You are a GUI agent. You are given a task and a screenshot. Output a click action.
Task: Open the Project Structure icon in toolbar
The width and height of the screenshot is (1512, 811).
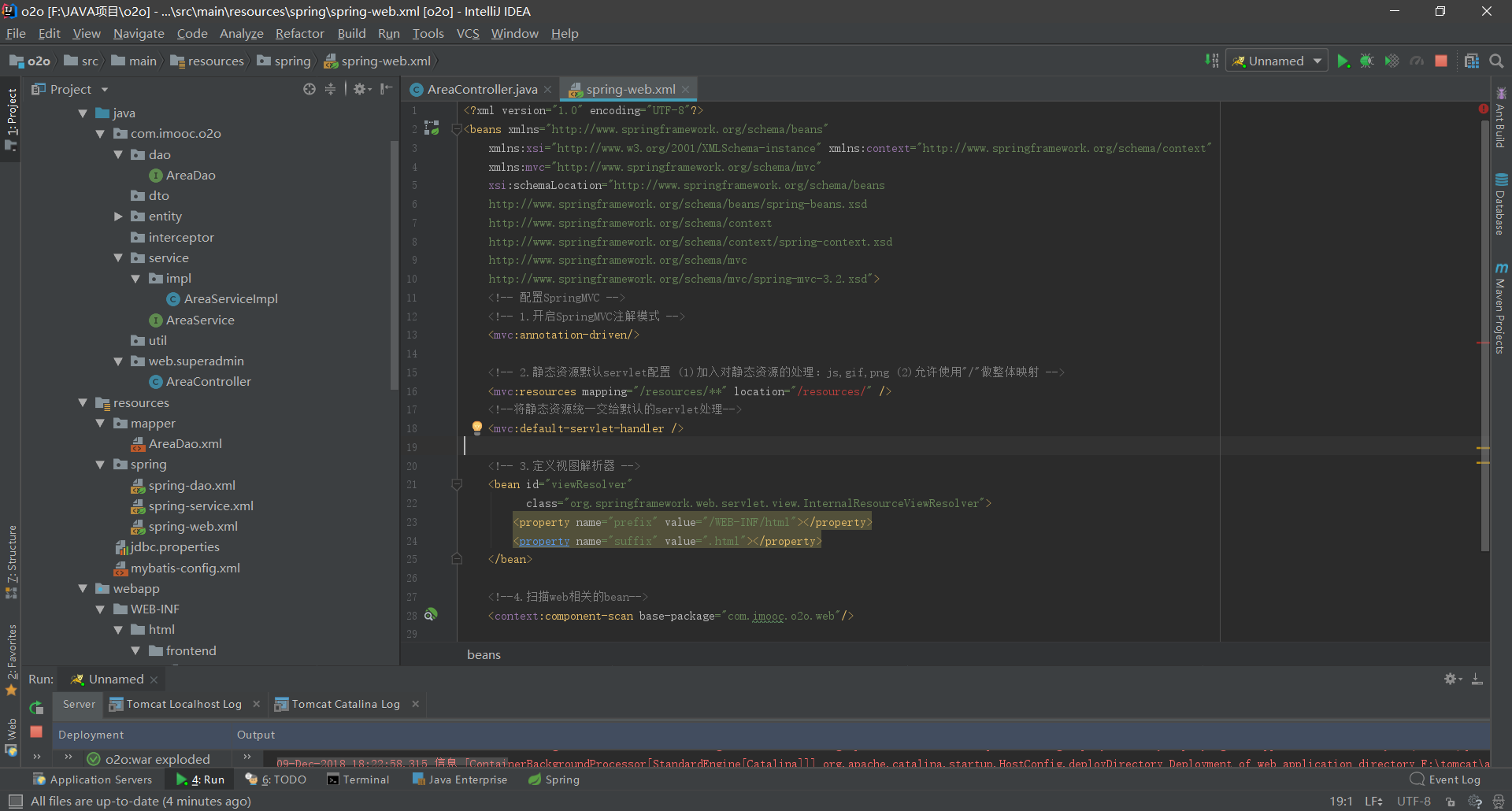click(1471, 61)
